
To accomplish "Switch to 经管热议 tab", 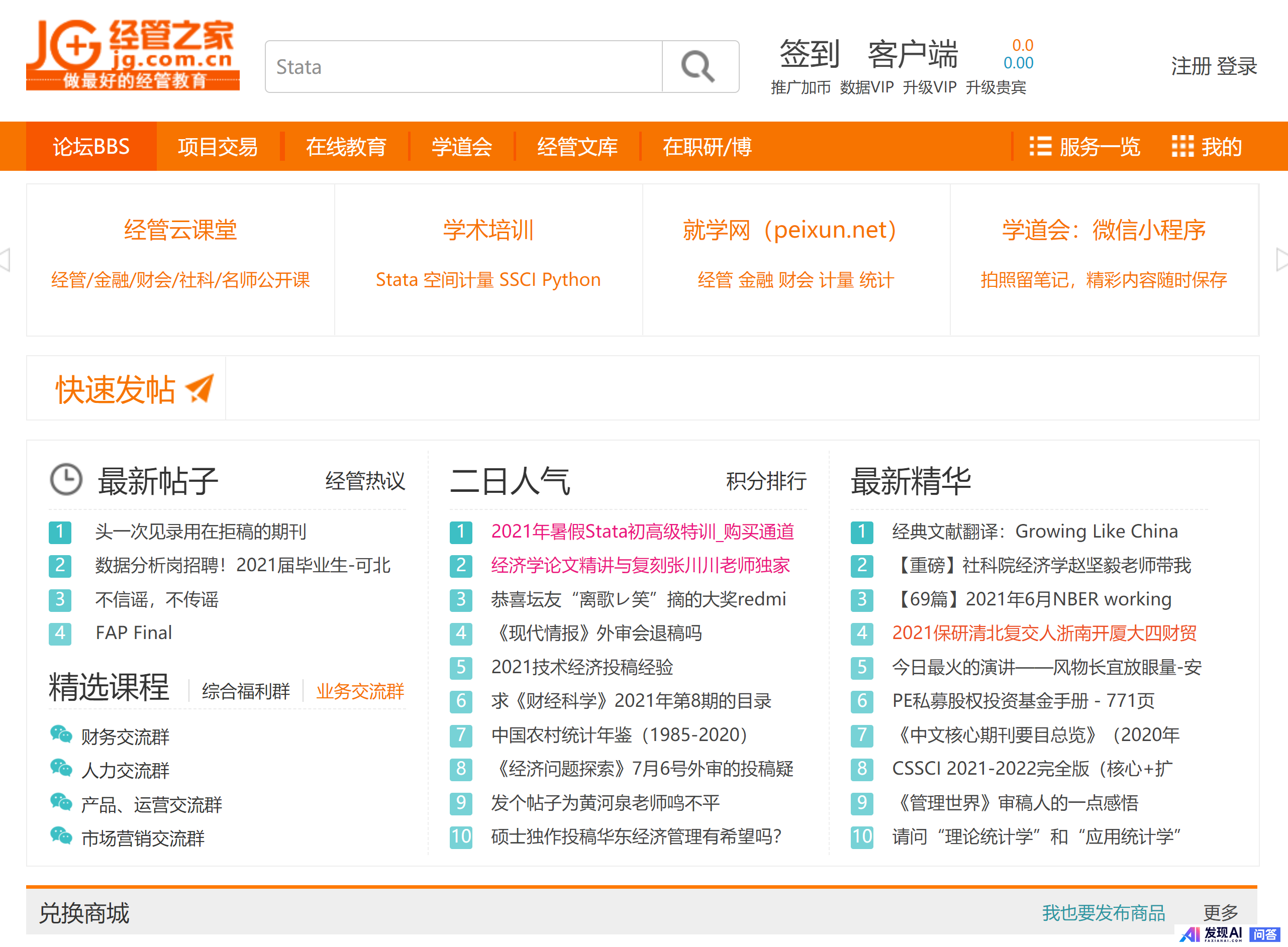I will [365, 480].
